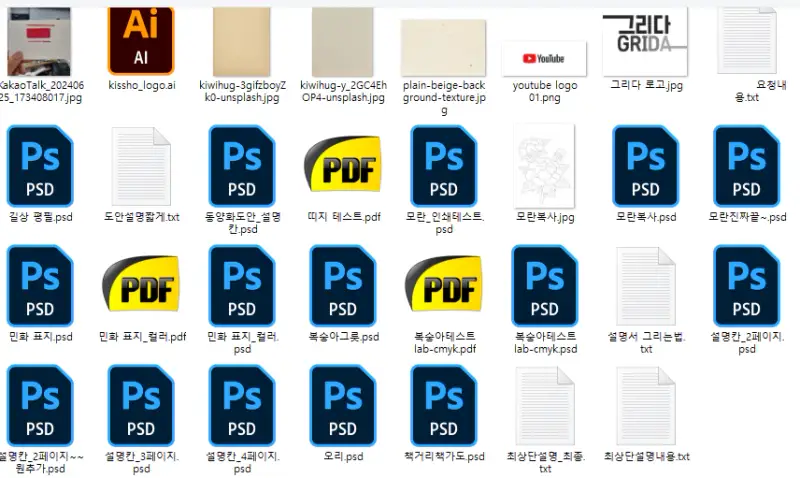Click the 모란복사.jpg flower drawing thumbnail
This screenshot has width=800, height=478.
pyautogui.click(x=545, y=166)
